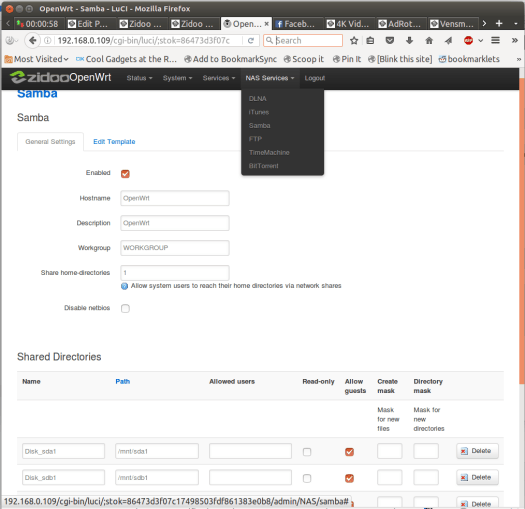Click the red Adblock Plus icon
Viewport: 525px width, 509px height.
pyautogui.click(x=468, y=41)
